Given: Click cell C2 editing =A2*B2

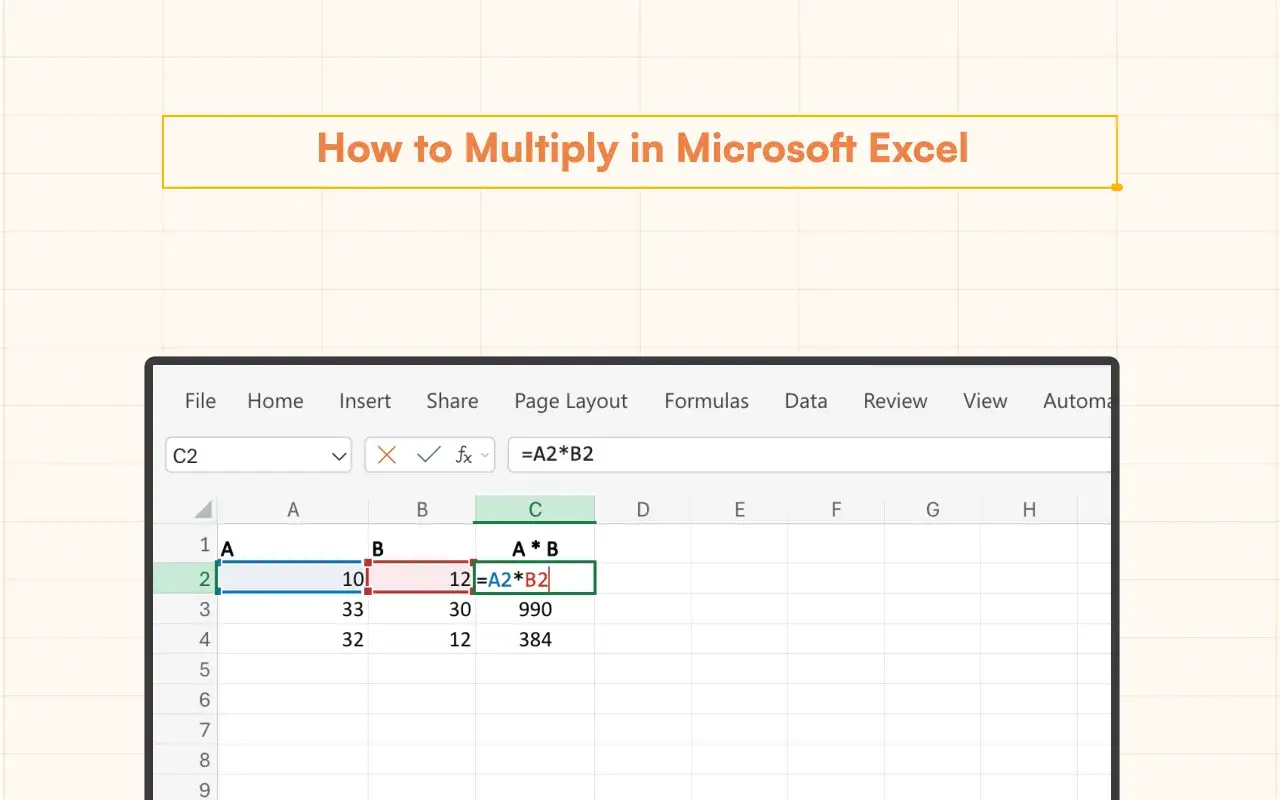Looking at the screenshot, I should [535, 578].
